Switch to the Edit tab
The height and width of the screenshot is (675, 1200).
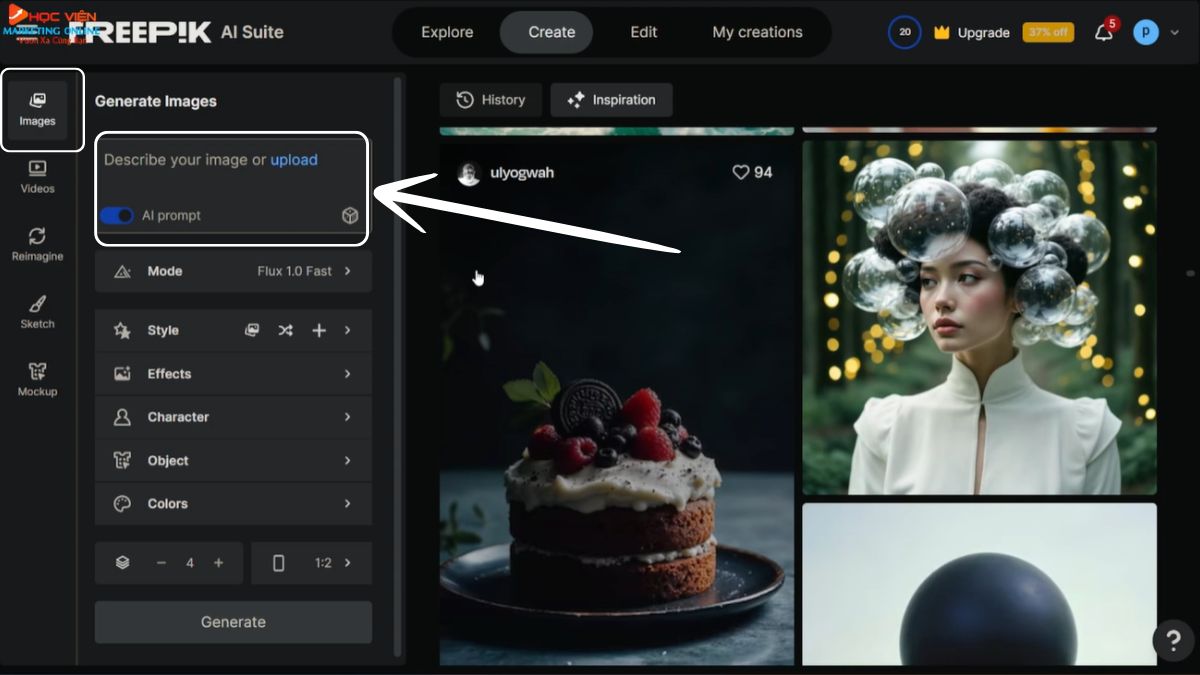644,32
